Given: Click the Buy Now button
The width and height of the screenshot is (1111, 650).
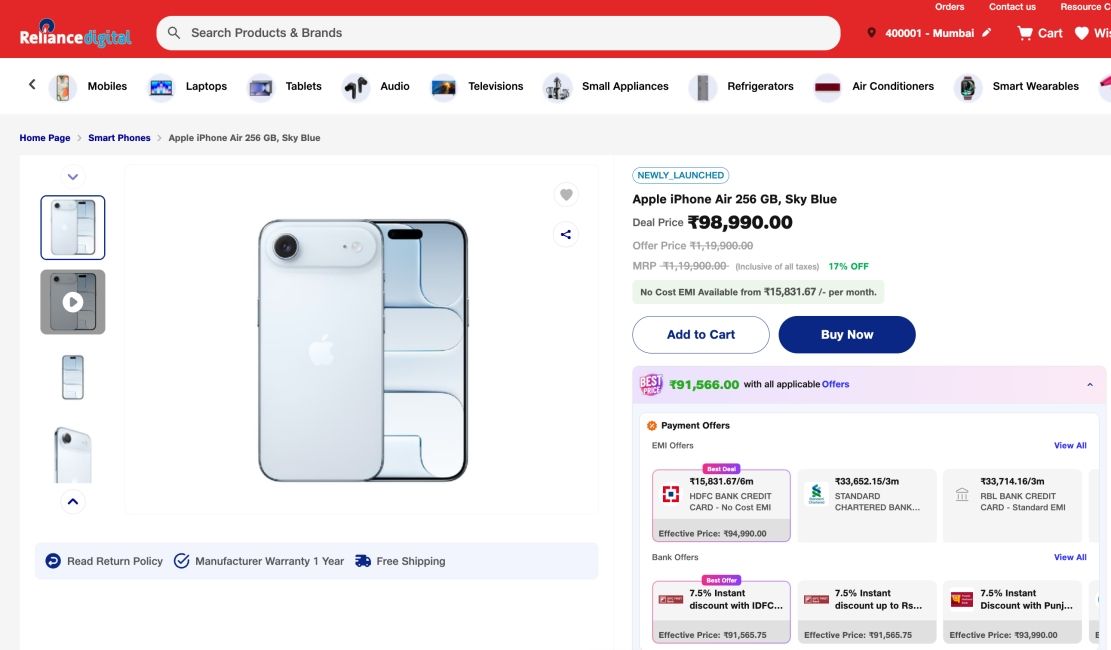Looking at the screenshot, I should tap(847, 335).
